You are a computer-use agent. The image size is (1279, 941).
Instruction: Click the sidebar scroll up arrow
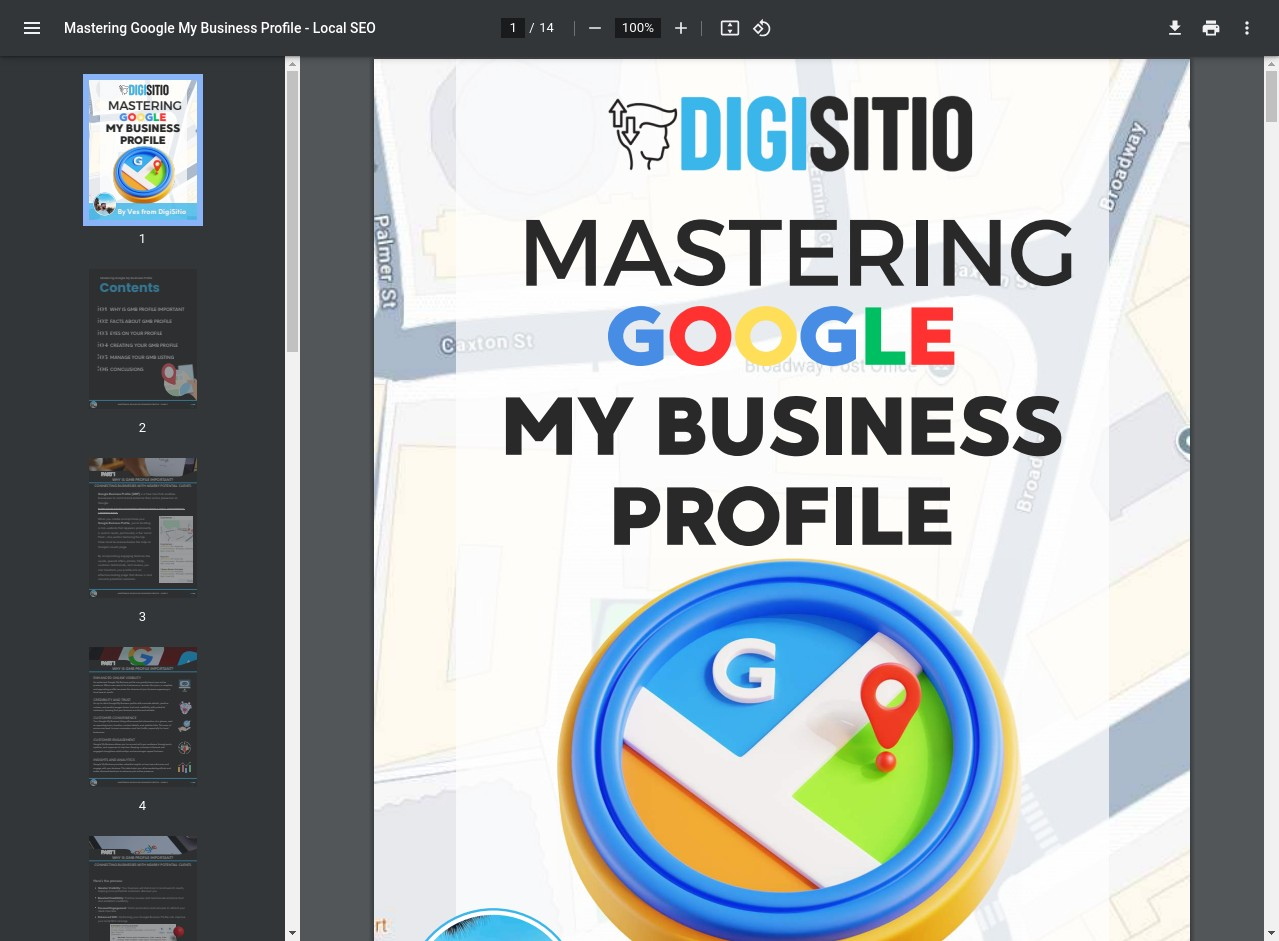click(292, 64)
